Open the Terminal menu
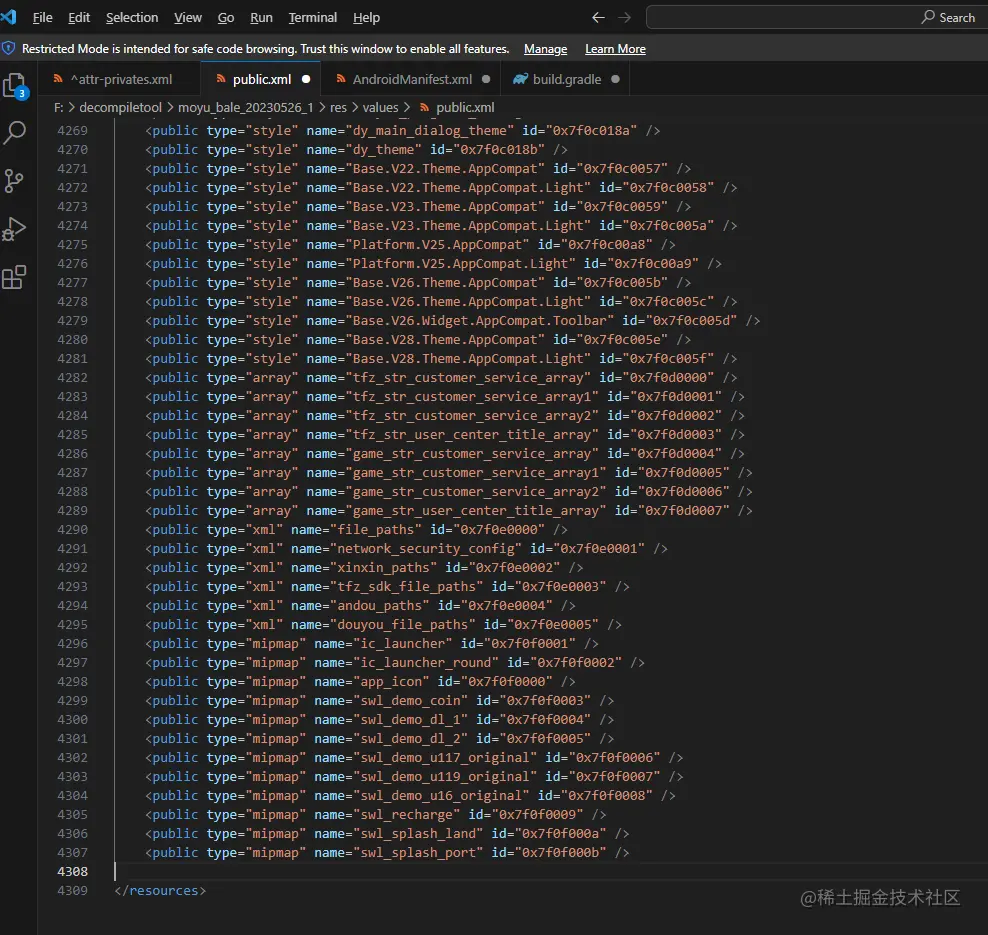The image size is (988, 935). [312, 17]
